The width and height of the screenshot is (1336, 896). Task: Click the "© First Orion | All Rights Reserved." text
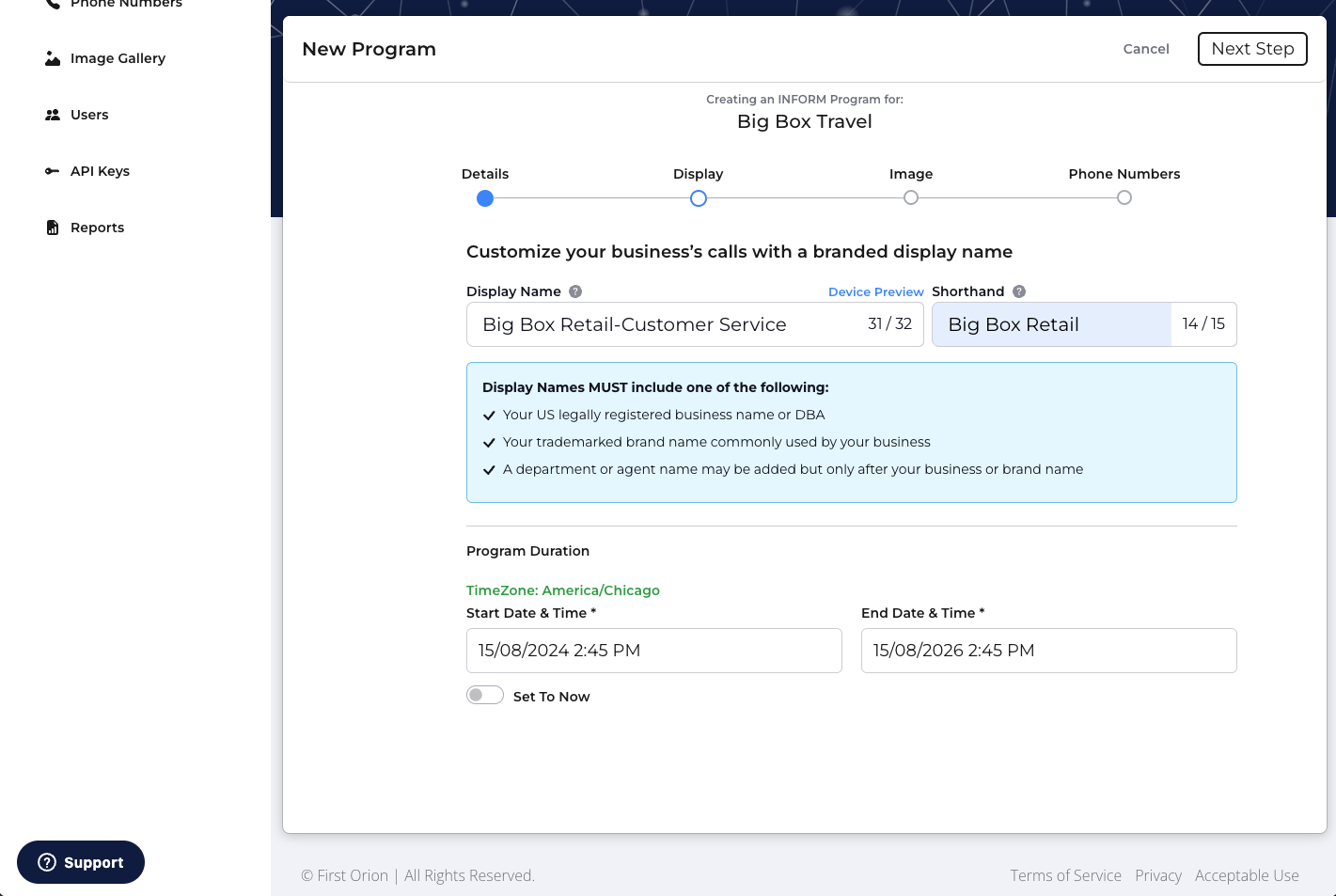417,875
